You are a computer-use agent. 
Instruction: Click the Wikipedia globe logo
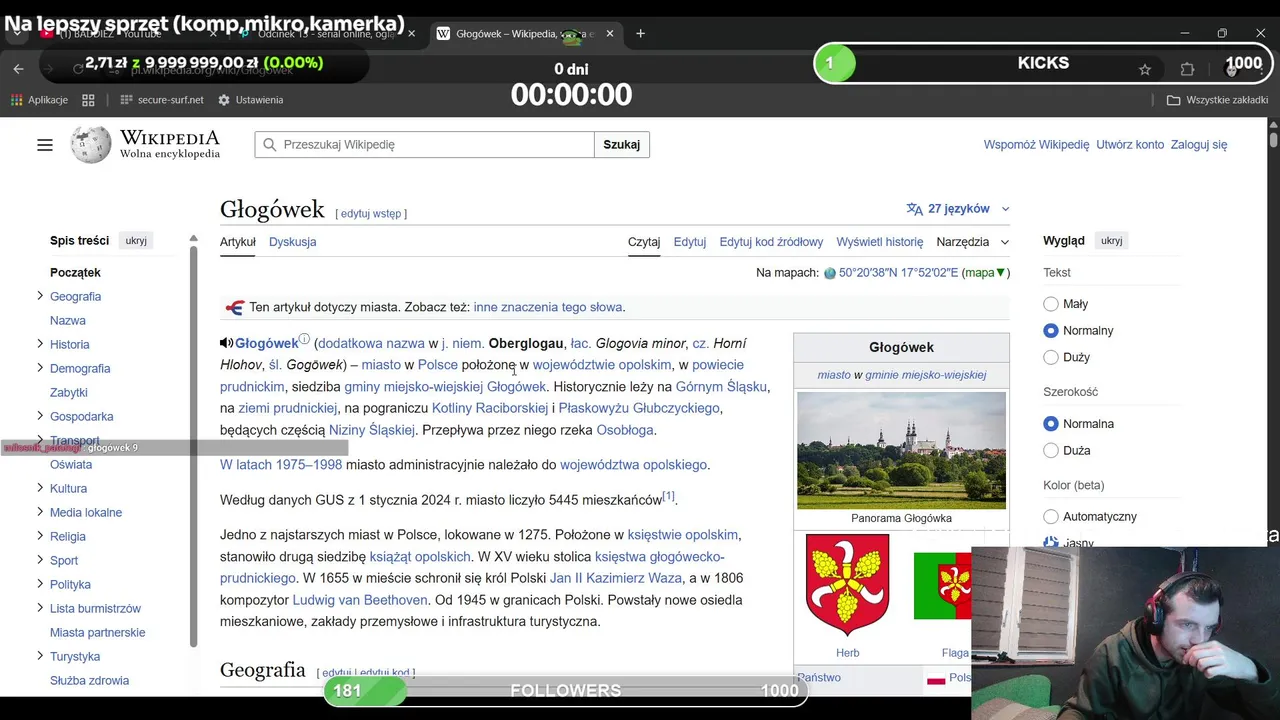(x=91, y=145)
